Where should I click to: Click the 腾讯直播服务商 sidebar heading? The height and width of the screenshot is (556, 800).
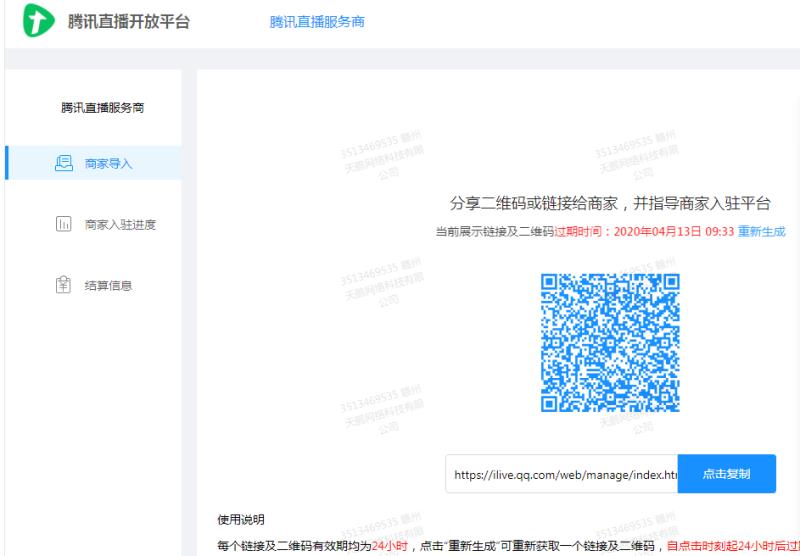point(103,108)
